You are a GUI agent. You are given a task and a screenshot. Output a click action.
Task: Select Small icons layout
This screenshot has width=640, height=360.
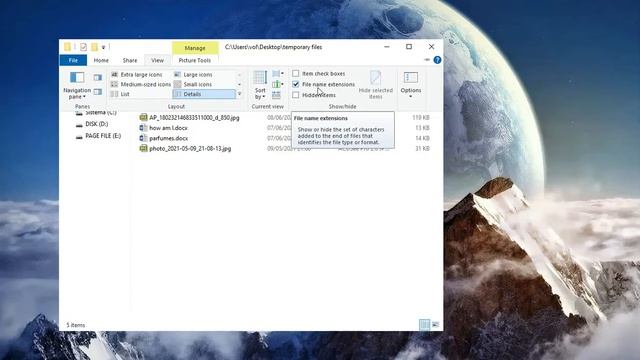[x=203, y=84]
